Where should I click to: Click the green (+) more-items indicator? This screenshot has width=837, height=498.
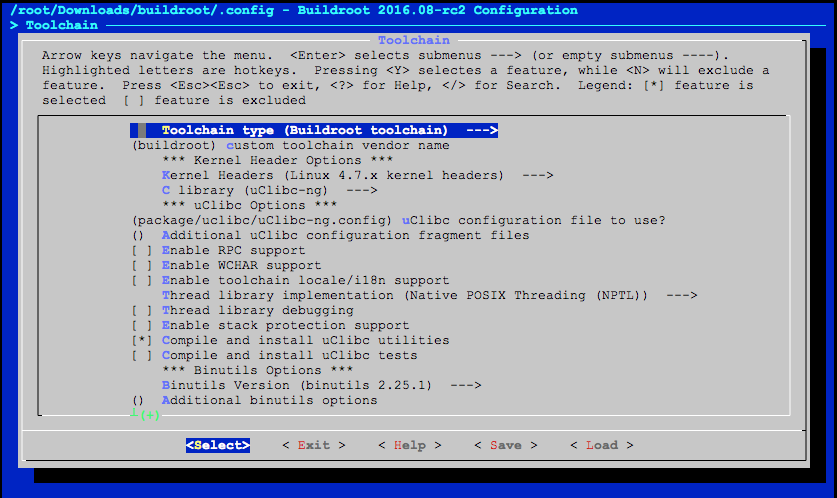pos(150,415)
